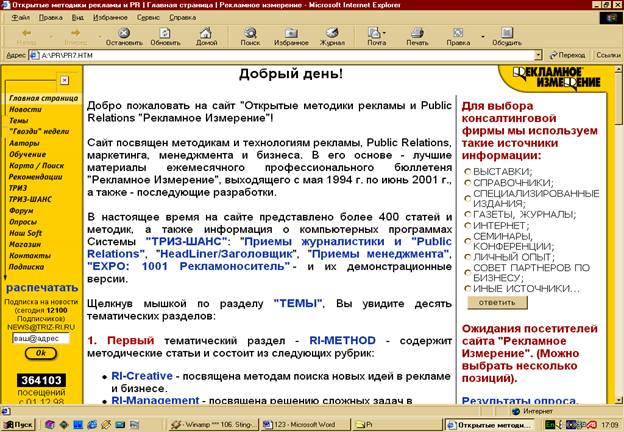This screenshot has width=624, height=432.
Task: Open Избранное favorites icon in toolbar
Action: click(291, 35)
